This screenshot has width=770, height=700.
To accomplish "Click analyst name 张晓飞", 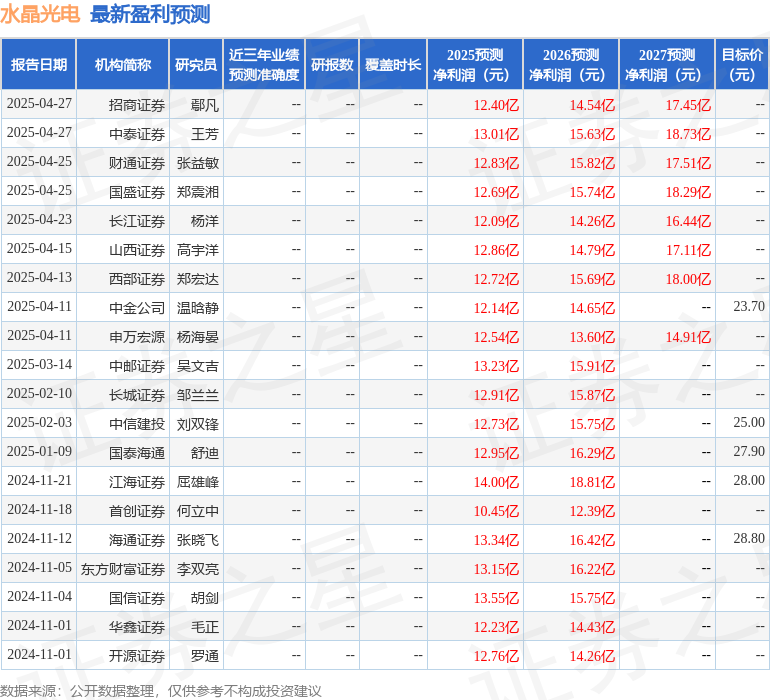I will point(198,539).
